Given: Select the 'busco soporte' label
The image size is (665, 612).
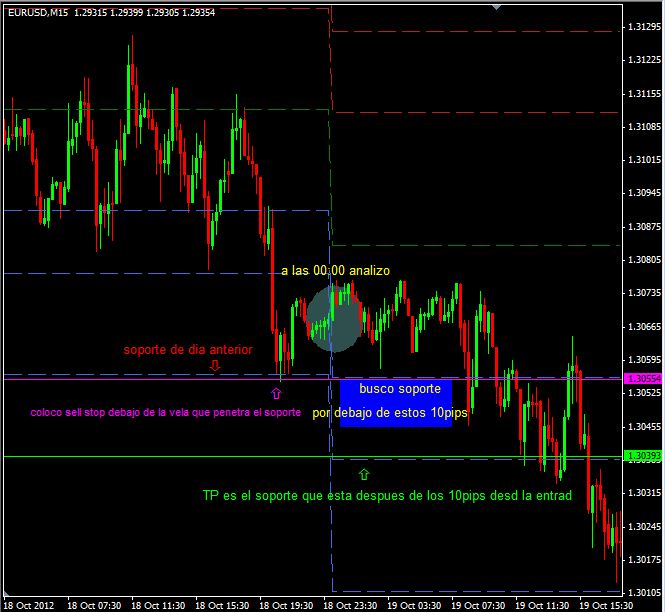Looking at the screenshot, I should 400,388.
